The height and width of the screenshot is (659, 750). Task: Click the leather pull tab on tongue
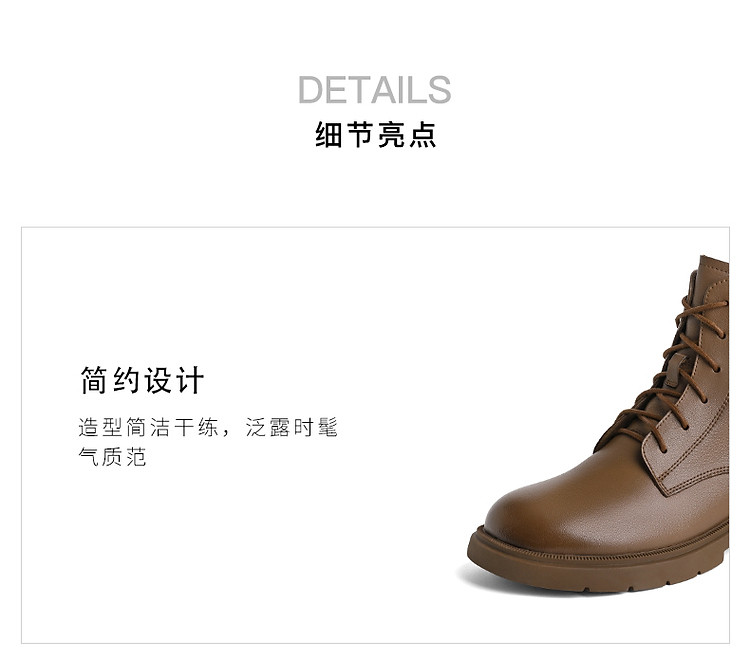click(677, 369)
